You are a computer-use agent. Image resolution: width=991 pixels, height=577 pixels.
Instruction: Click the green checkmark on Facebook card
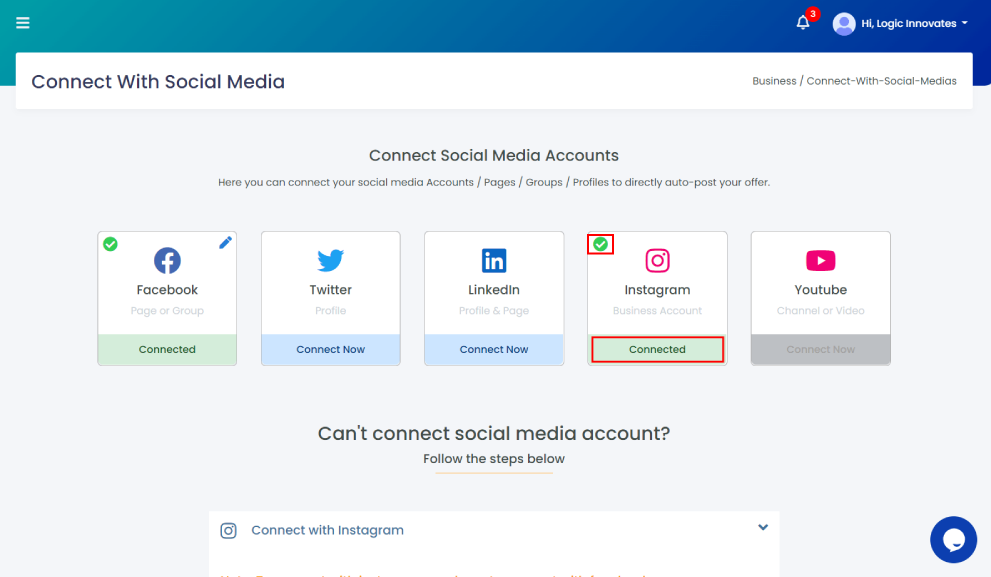point(111,244)
